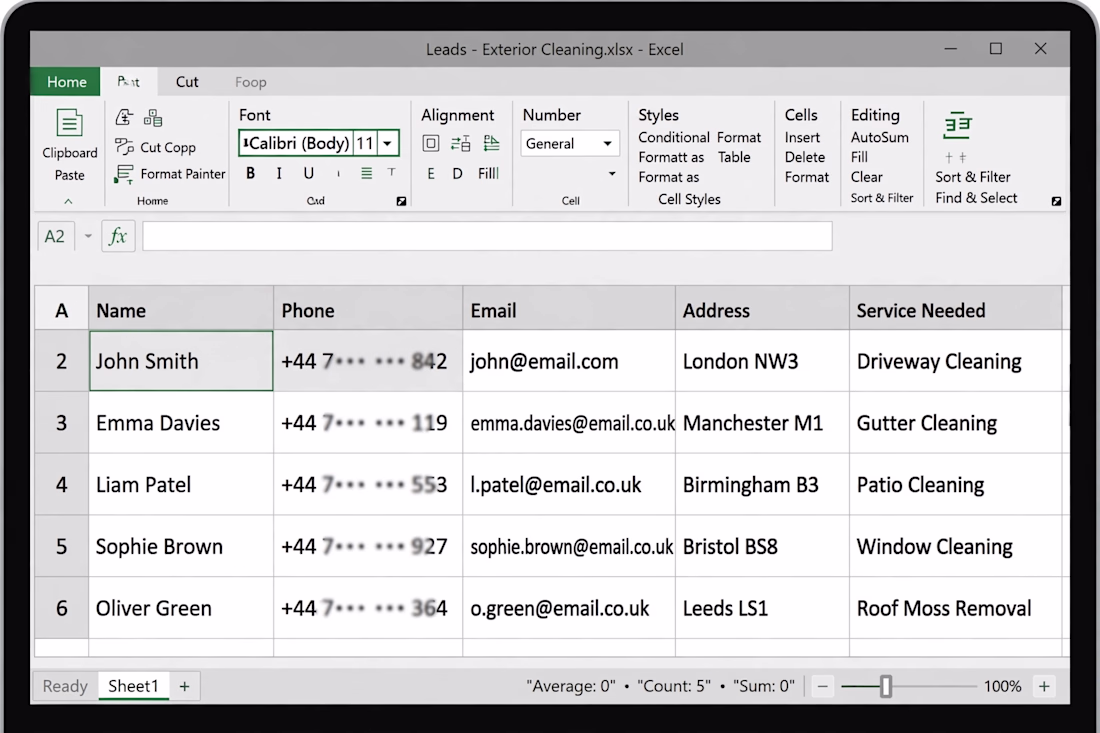The height and width of the screenshot is (733, 1100).
Task: Click the Format Painter brush icon
Action: (x=123, y=174)
